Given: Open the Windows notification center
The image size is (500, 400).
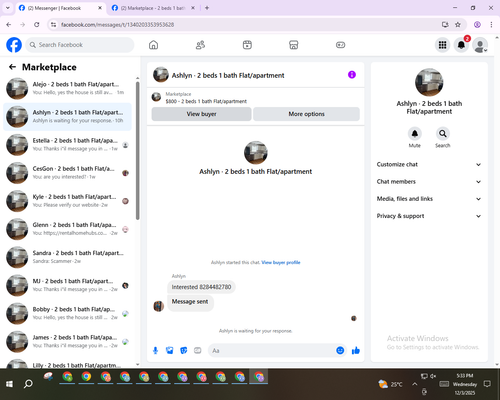Looking at the screenshot, I should [x=487, y=384].
